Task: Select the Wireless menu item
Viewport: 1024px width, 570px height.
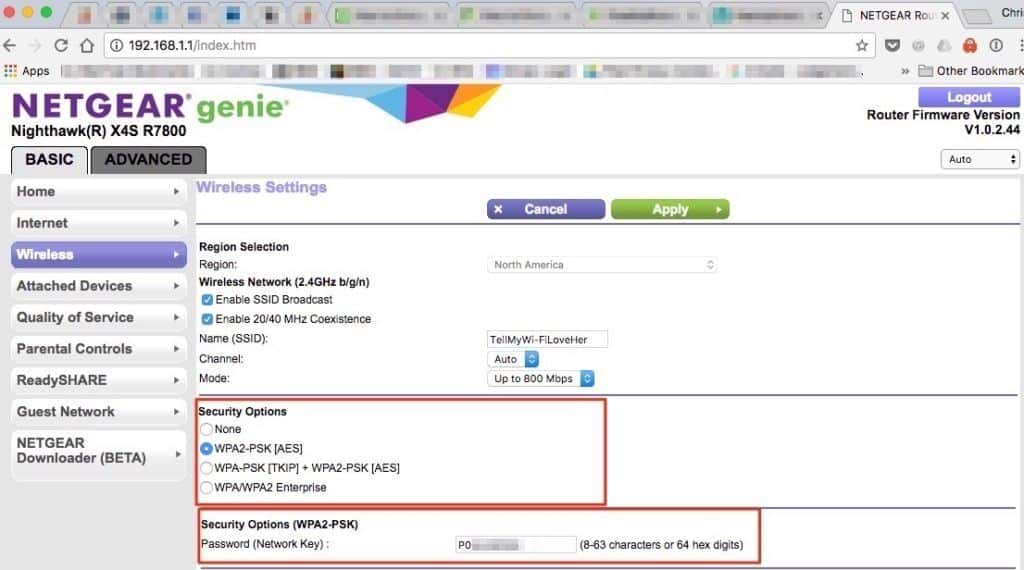Action: tap(99, 254)
